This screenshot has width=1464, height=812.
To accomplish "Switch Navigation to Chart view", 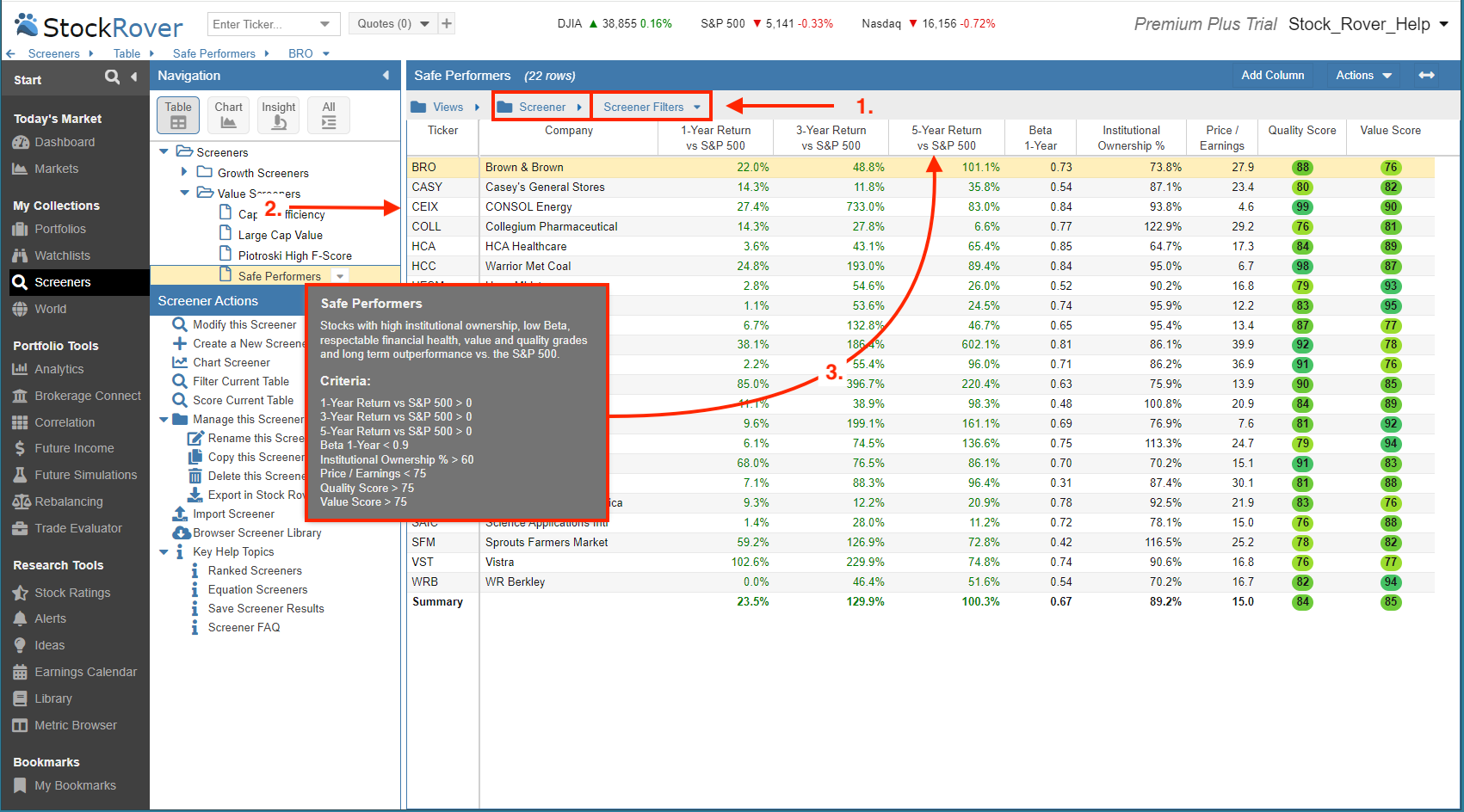I will coord(229,115).
